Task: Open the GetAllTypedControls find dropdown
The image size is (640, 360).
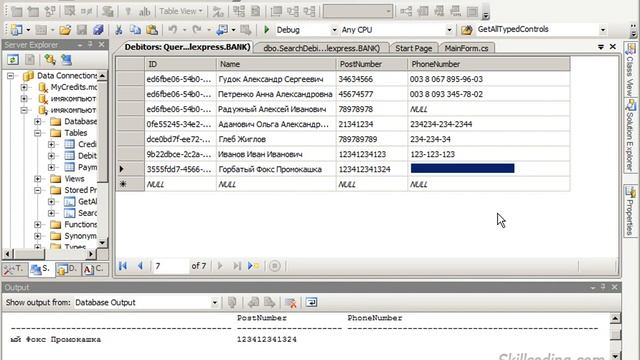Action: click(603, 30)
